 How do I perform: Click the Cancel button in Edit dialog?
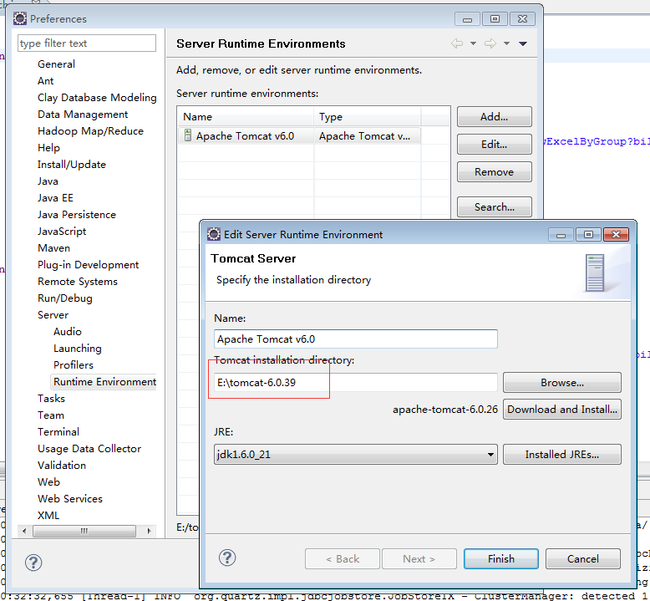point(583,559)
